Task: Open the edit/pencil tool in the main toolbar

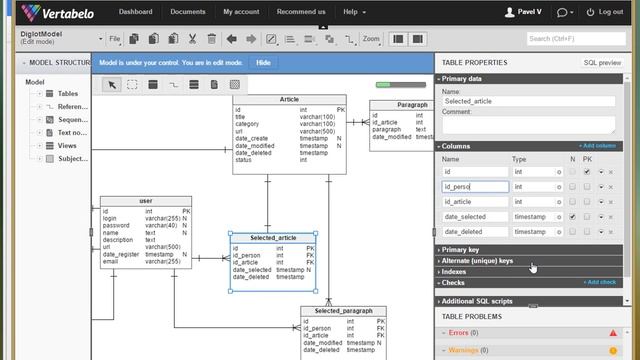Action: (x=271, y=39)
